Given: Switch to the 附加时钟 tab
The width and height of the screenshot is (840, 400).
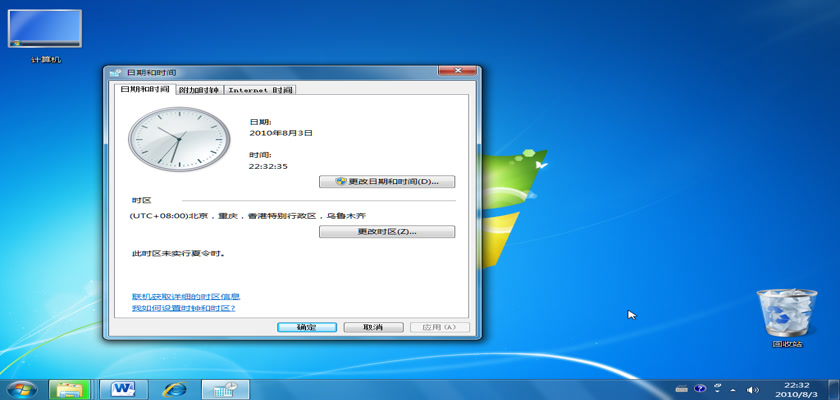Looking at the screenshot, I should [x=198, y=90].
